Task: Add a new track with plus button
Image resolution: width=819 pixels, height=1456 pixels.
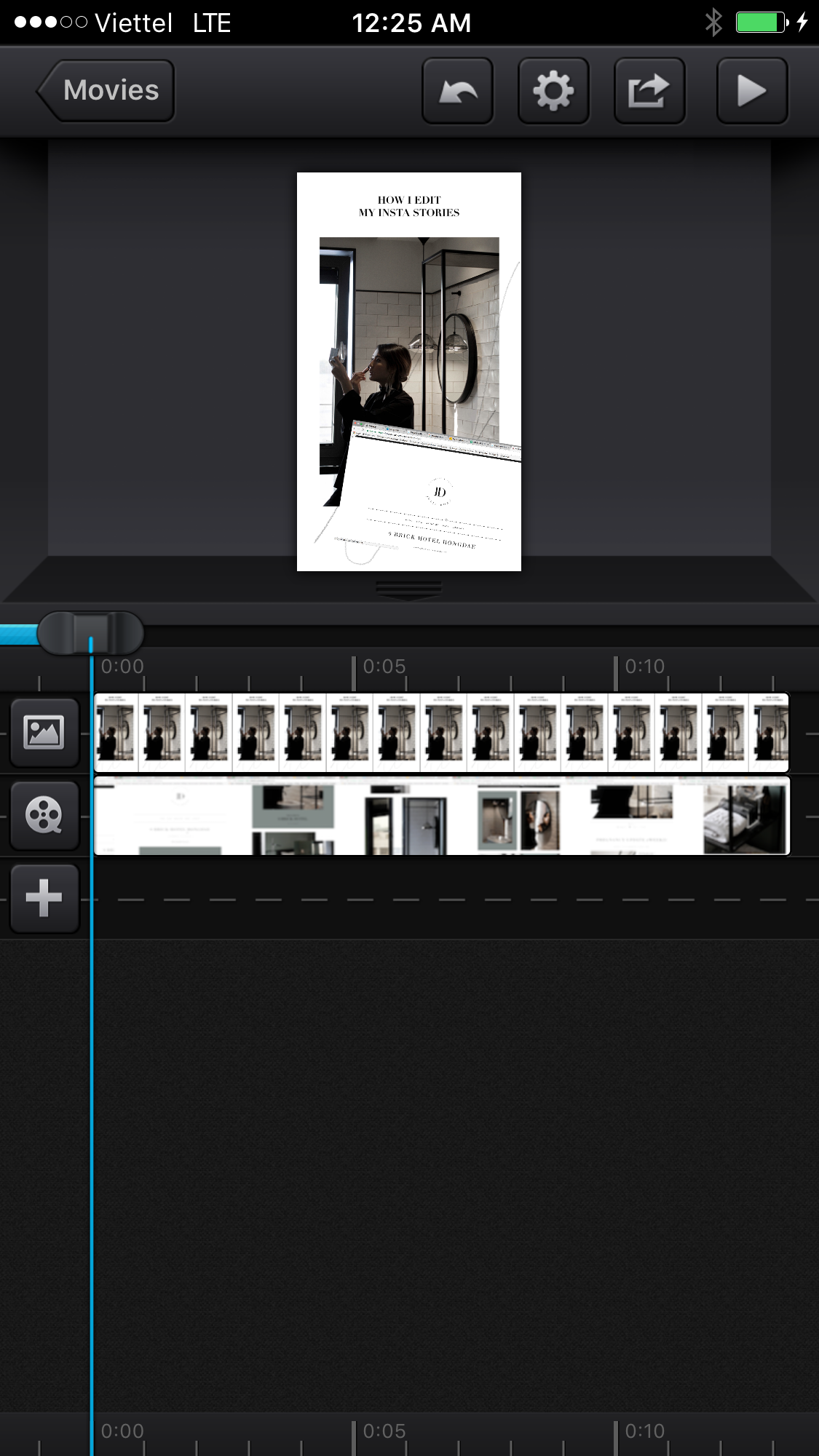Action: [44, 899]
